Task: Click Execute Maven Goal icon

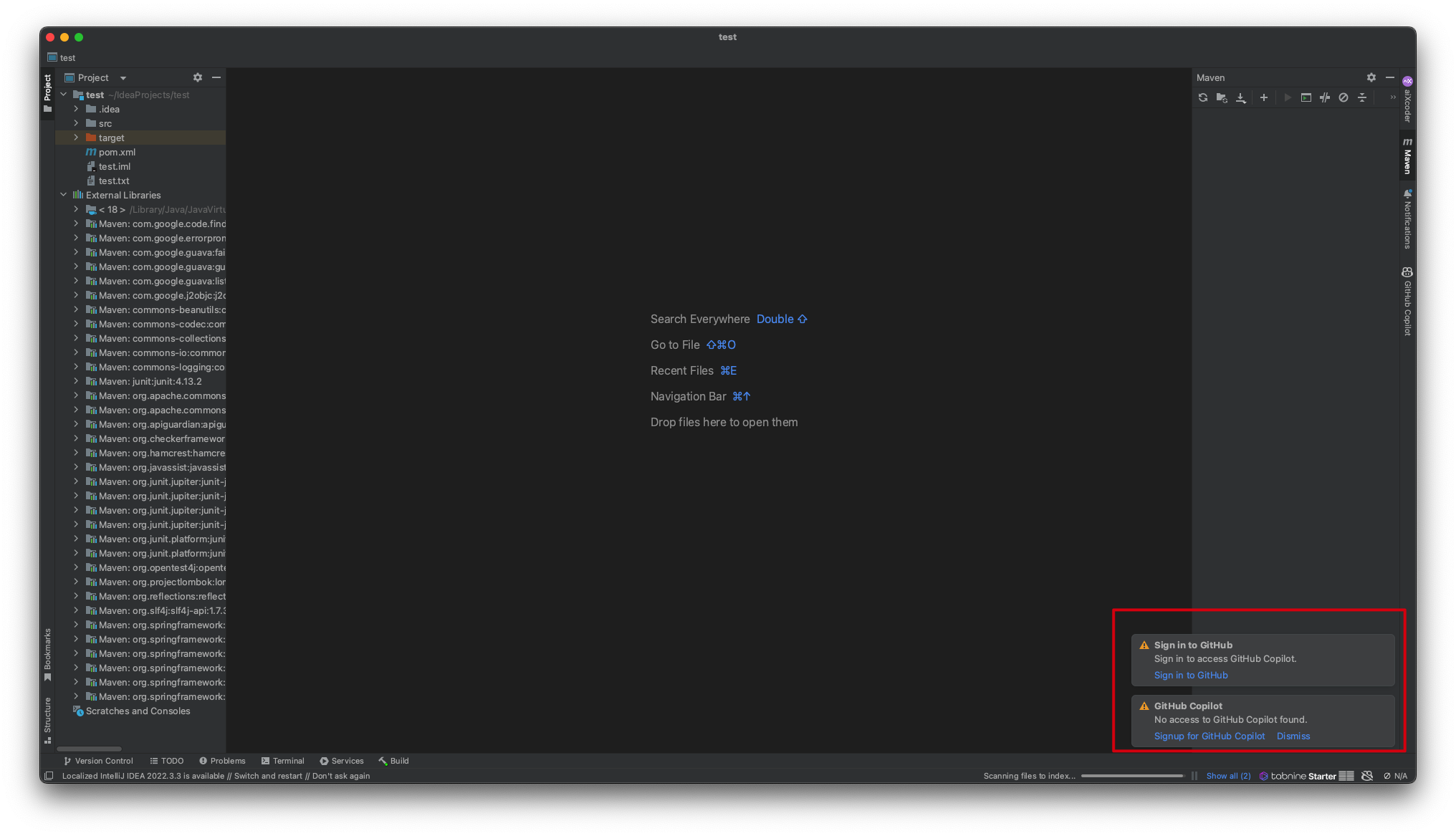Action: coord(1306,97)
